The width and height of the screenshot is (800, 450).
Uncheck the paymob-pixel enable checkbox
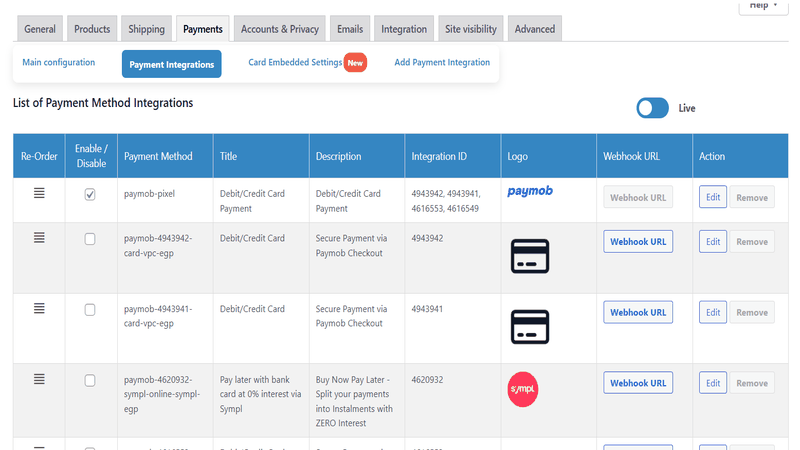click(x=90, y=195)
